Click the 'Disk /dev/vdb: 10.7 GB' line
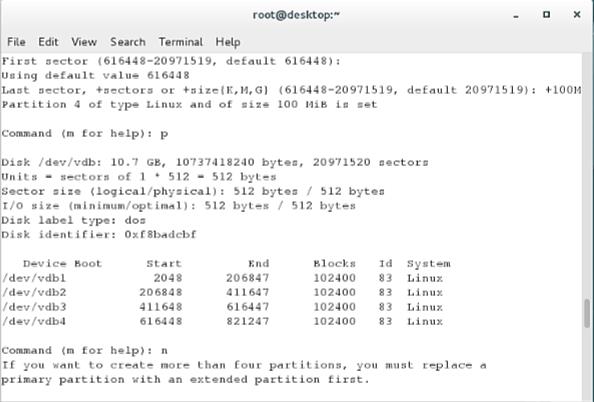The width and height of the screenshot is (594, 402). [215, 163]
